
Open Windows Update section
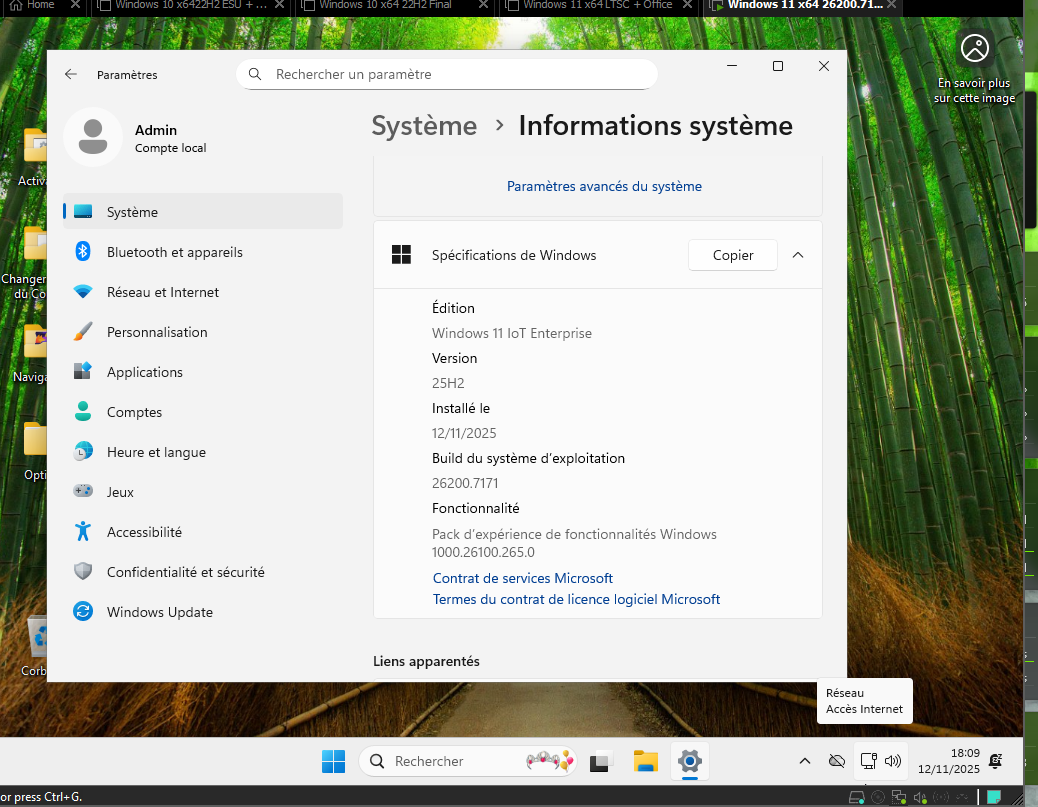[159, 612]
